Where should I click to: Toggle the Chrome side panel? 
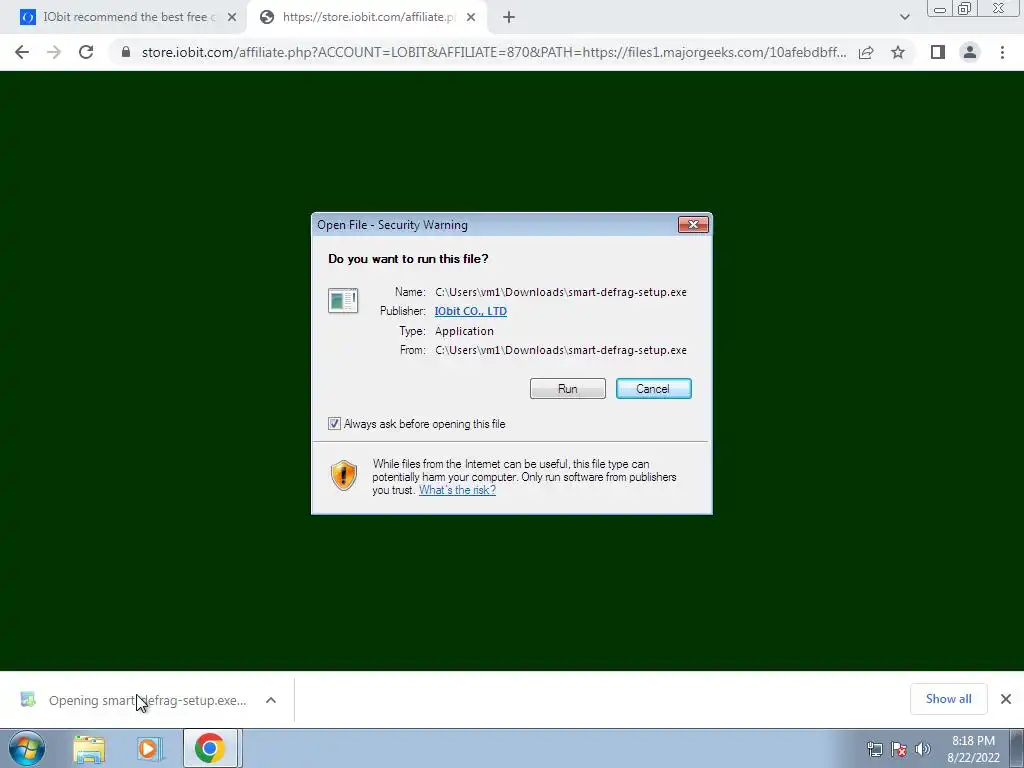coord(938,52)
